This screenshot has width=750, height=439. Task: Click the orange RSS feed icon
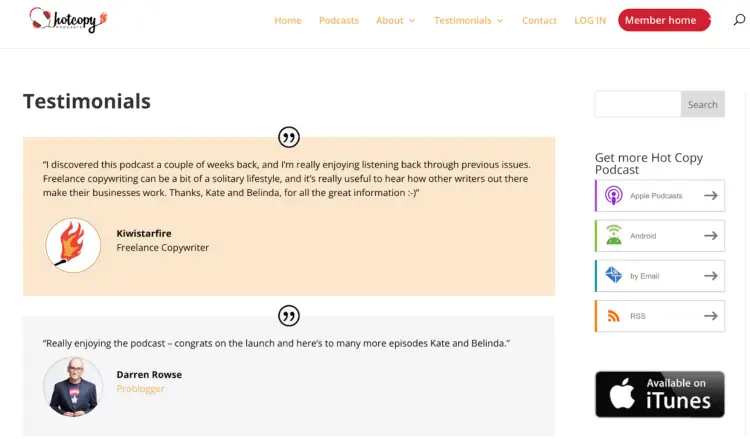coord(614,316)
